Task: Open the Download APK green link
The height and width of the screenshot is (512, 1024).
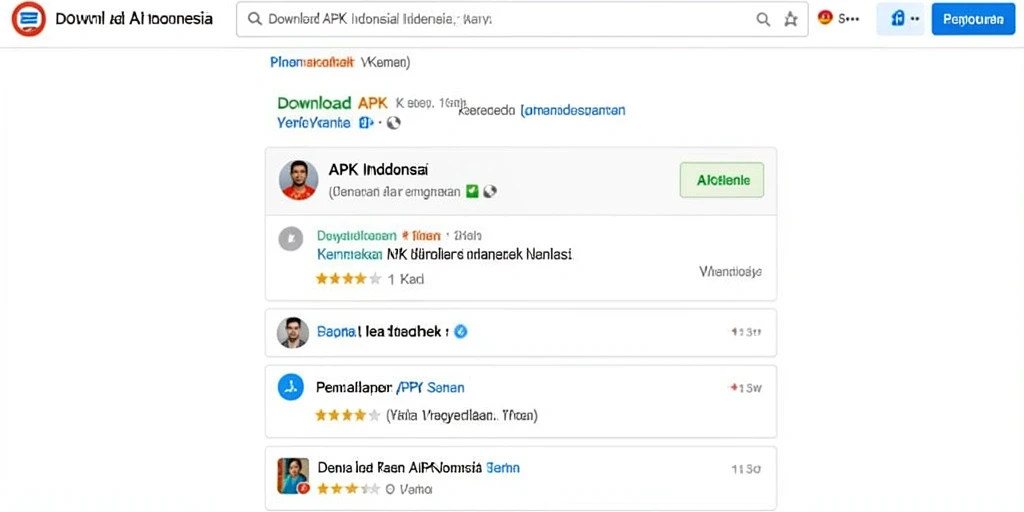Action: [x=332, y=103]
